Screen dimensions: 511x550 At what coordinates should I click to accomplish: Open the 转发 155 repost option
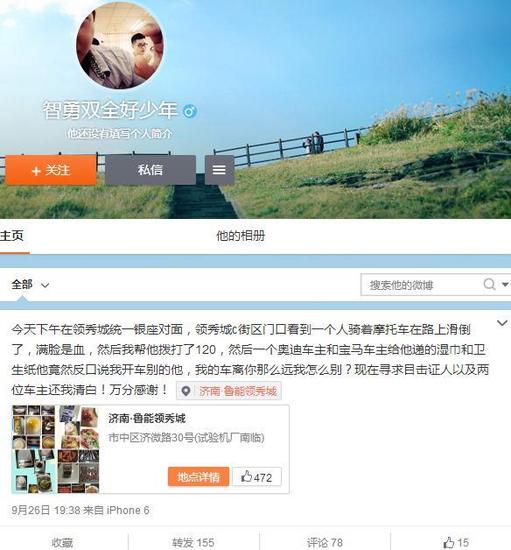coord(193,542)
